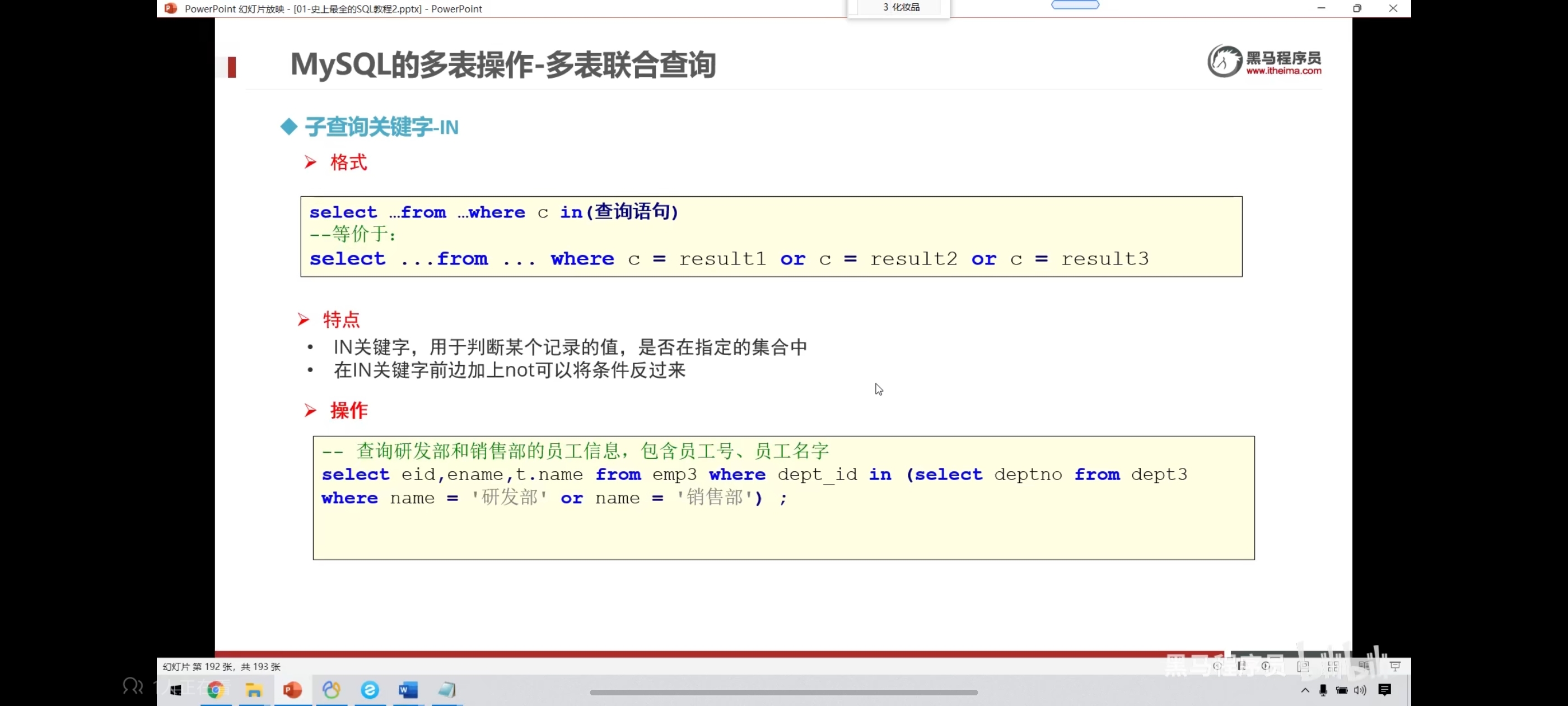The height and width of the screenshot is (706, 1568).
Task: Open File Explorer from taskbar
Action: [x=254, y=690]
